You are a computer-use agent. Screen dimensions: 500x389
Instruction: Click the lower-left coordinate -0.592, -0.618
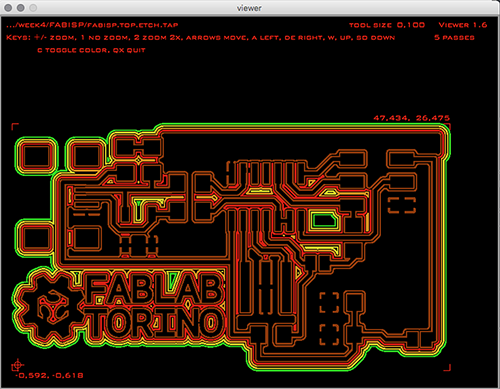coord(50,376)
